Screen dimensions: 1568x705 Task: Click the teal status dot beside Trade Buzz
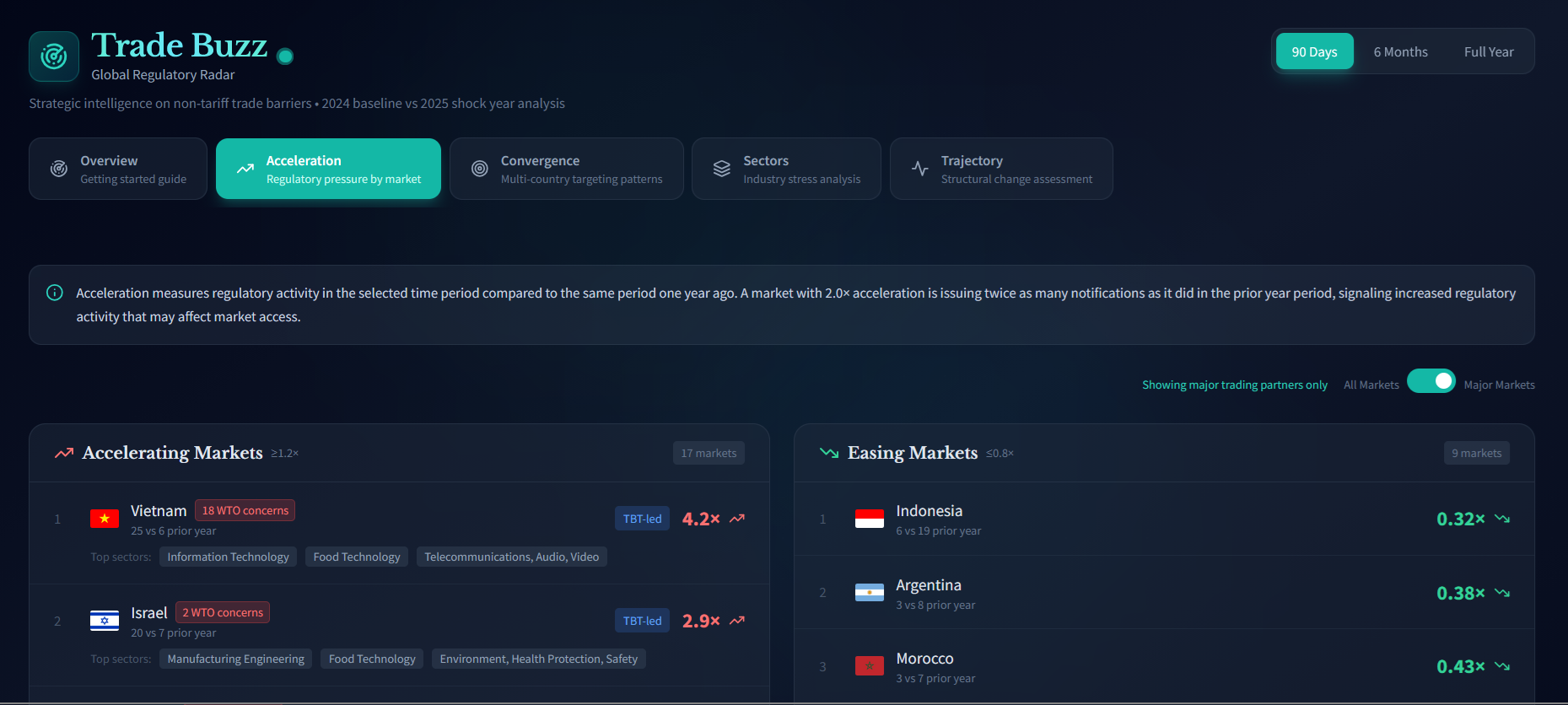285,57
